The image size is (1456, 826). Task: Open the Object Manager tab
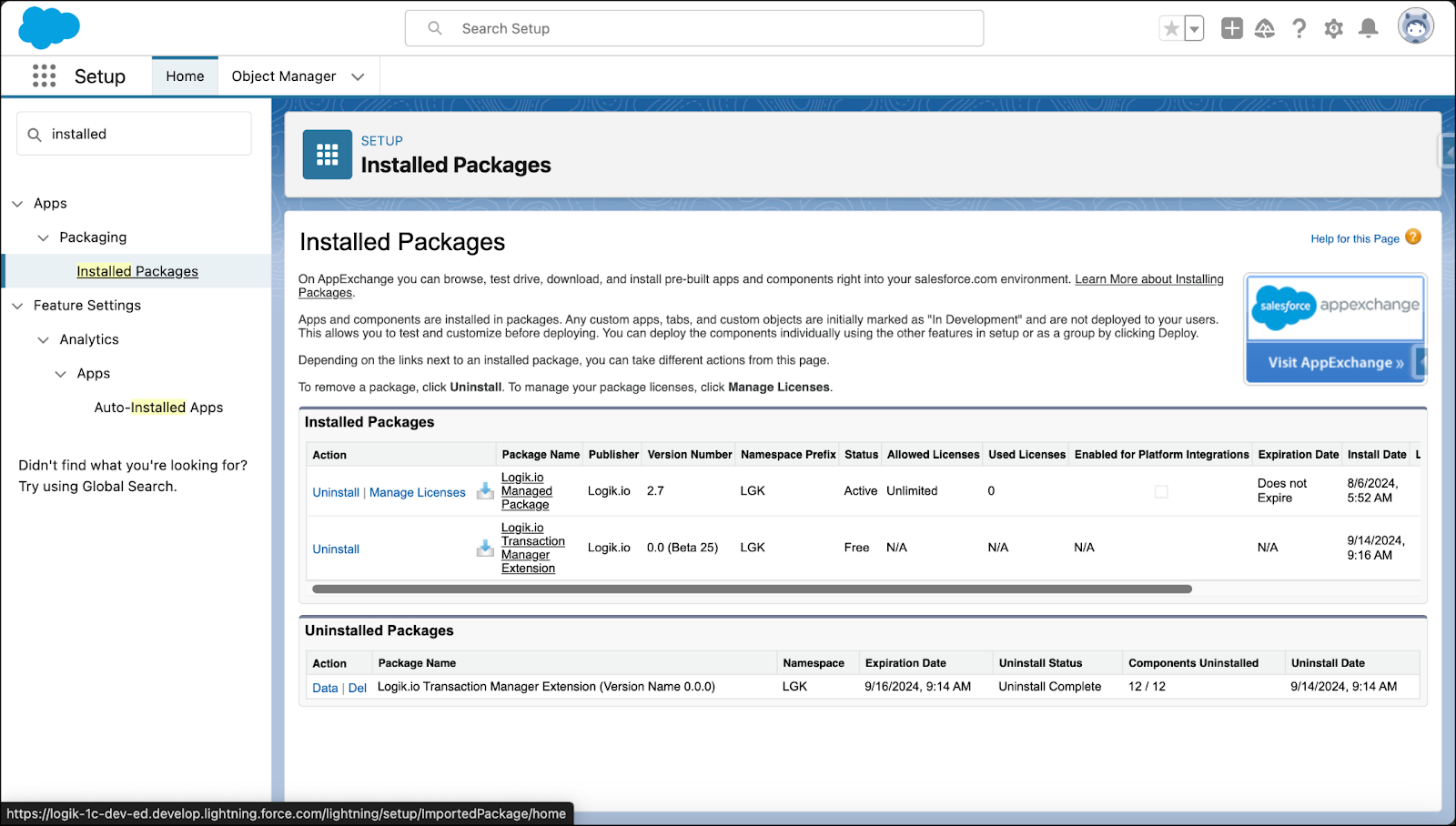click(283, 76)
